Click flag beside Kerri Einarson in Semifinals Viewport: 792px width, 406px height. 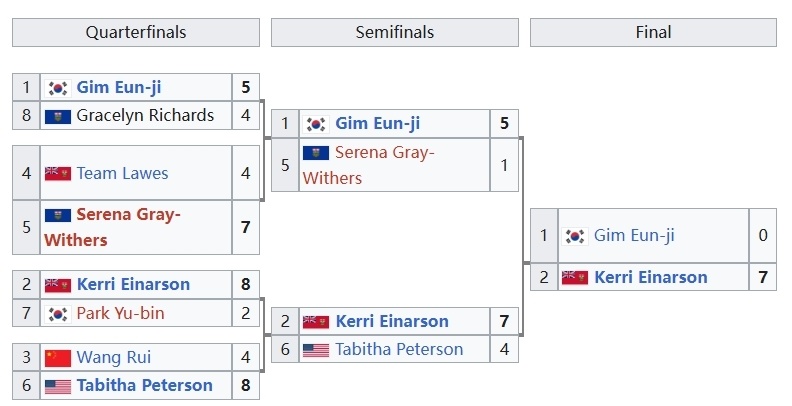pos(316,322)
